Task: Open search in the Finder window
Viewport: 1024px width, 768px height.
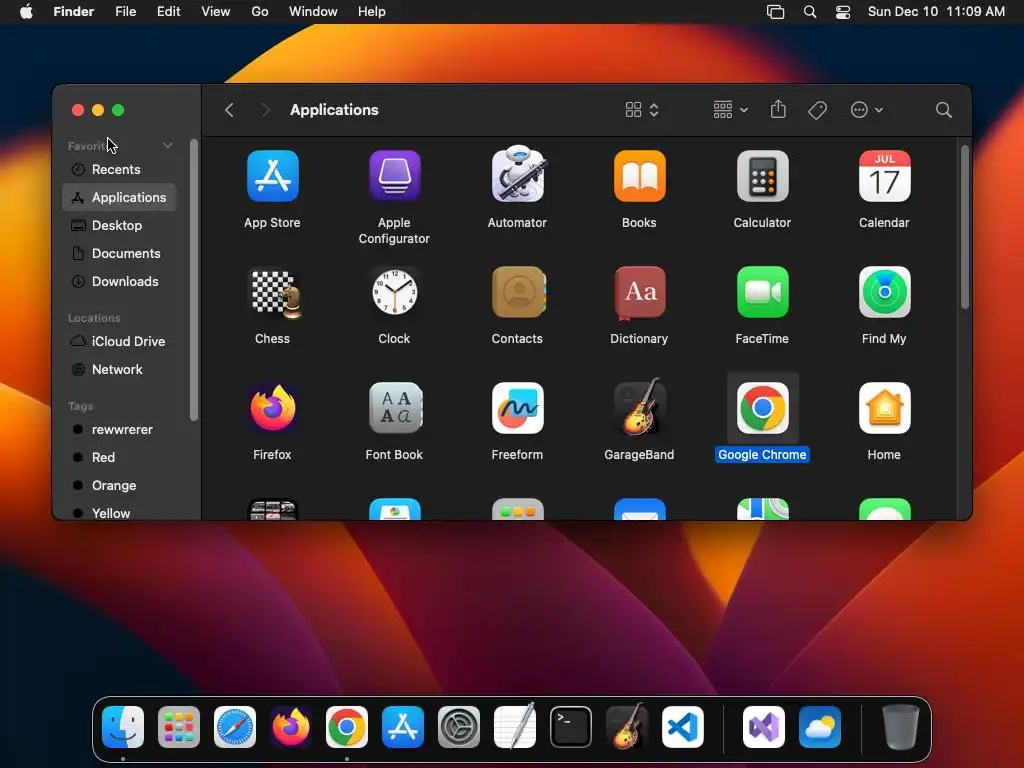Action: point(943,110)
